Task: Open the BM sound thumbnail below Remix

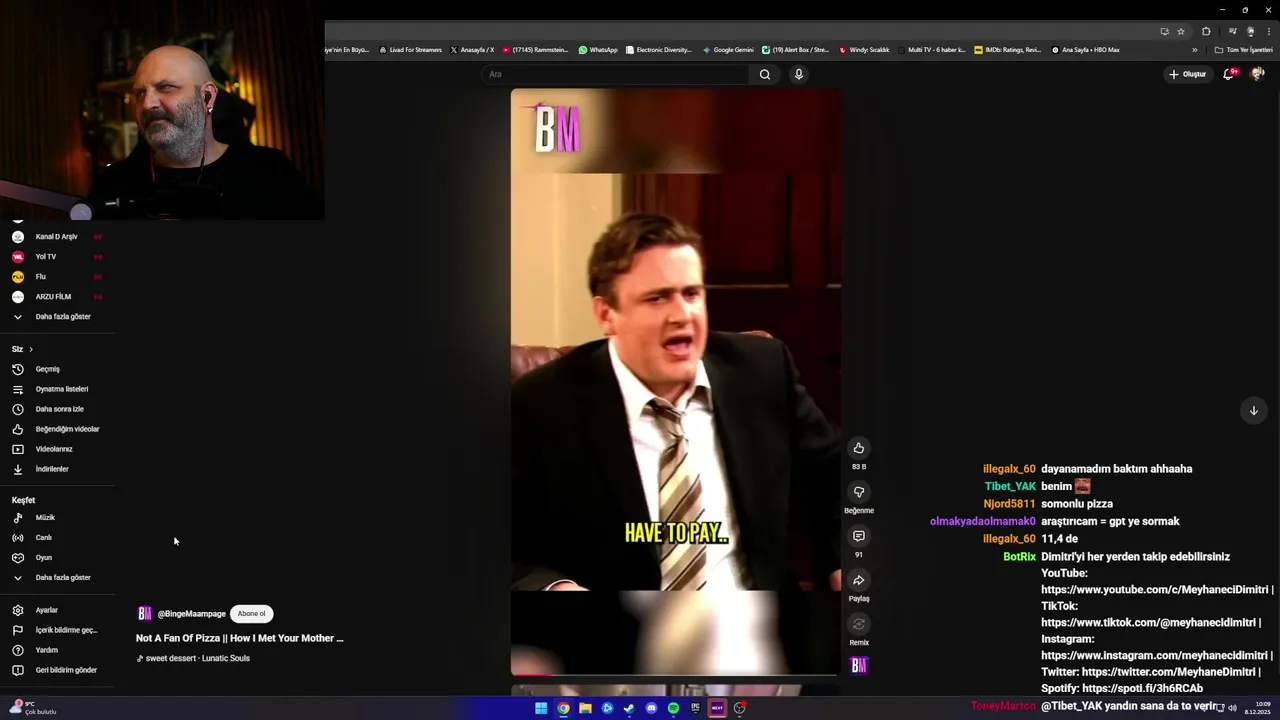Action: [858, 665]
